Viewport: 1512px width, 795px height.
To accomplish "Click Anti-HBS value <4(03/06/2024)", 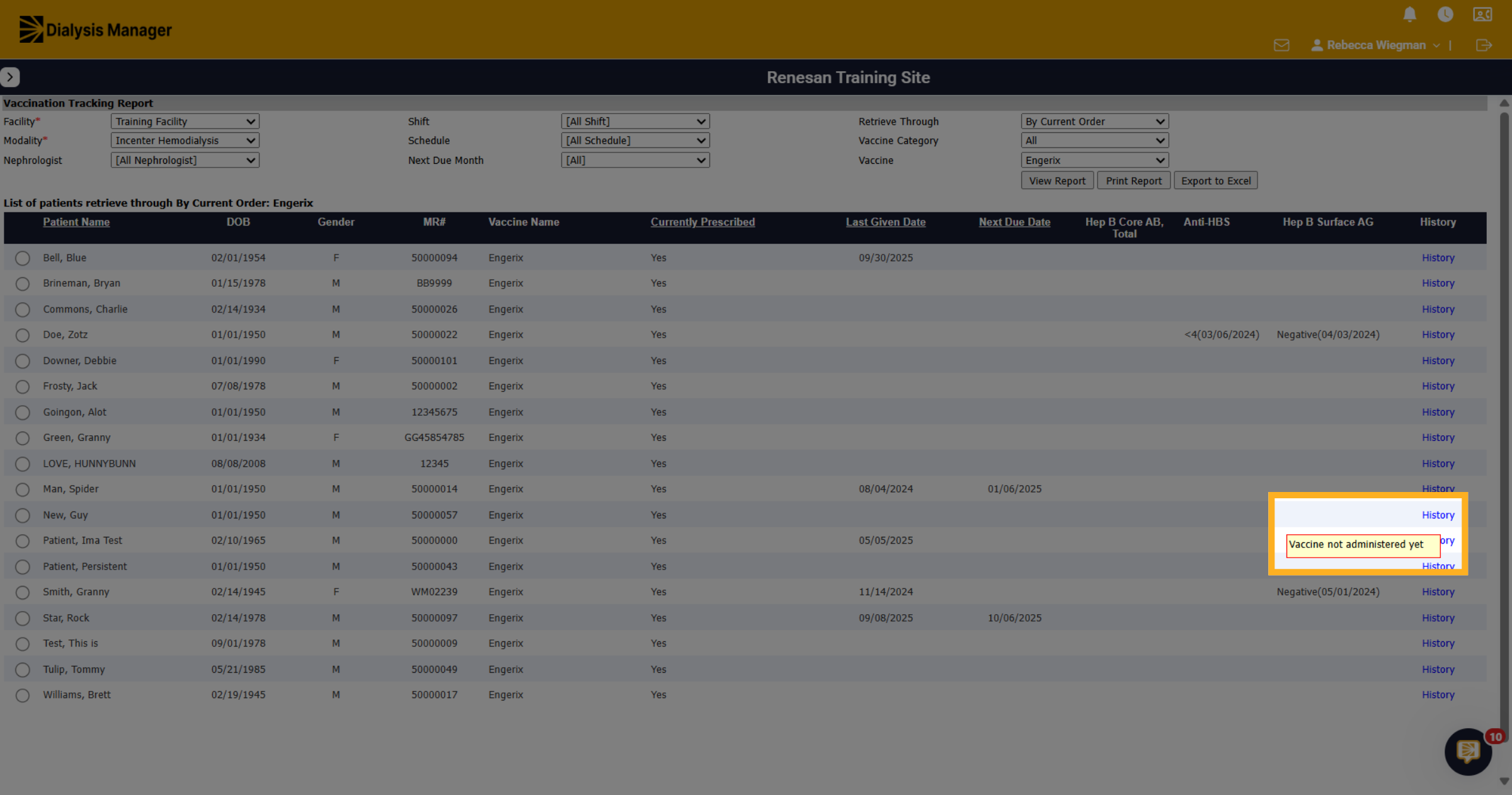I will (x=1222, y=335).
